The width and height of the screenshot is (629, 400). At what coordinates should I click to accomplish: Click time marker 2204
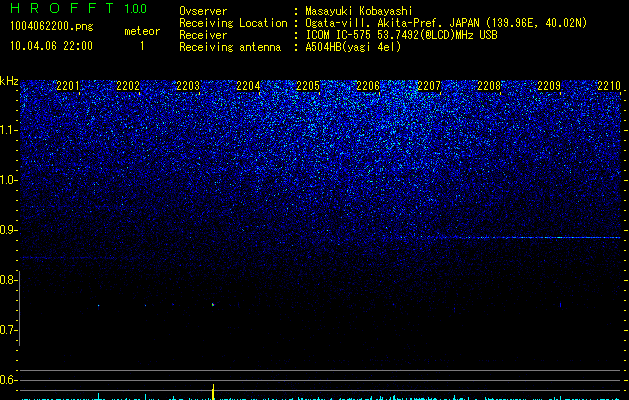click(x=248, y=86)
